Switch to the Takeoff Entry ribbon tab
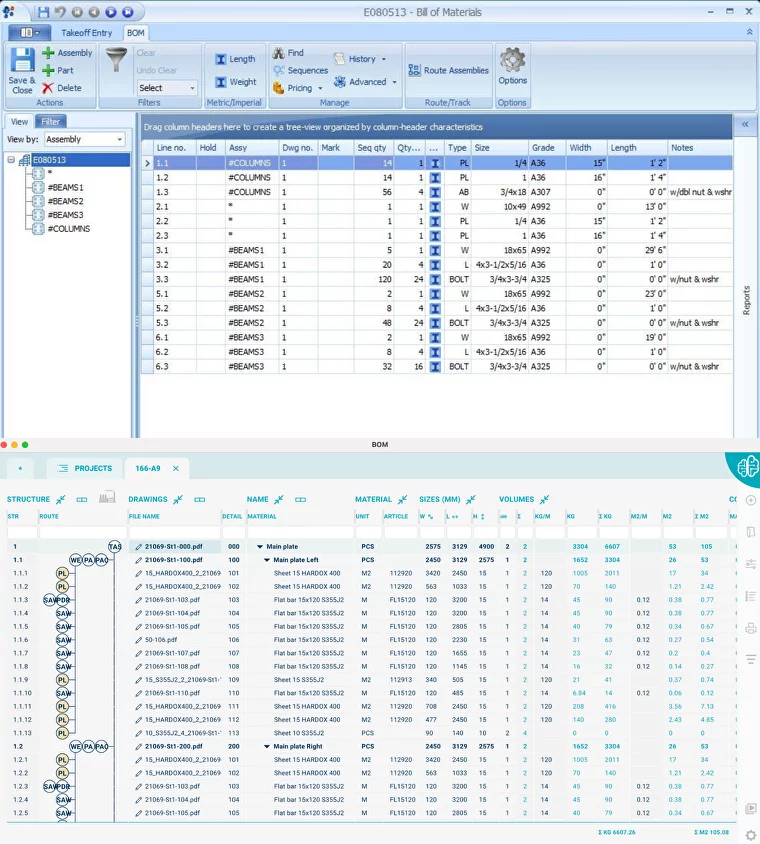The width and height of the screenshot is (760, 844). coord(87,33)
